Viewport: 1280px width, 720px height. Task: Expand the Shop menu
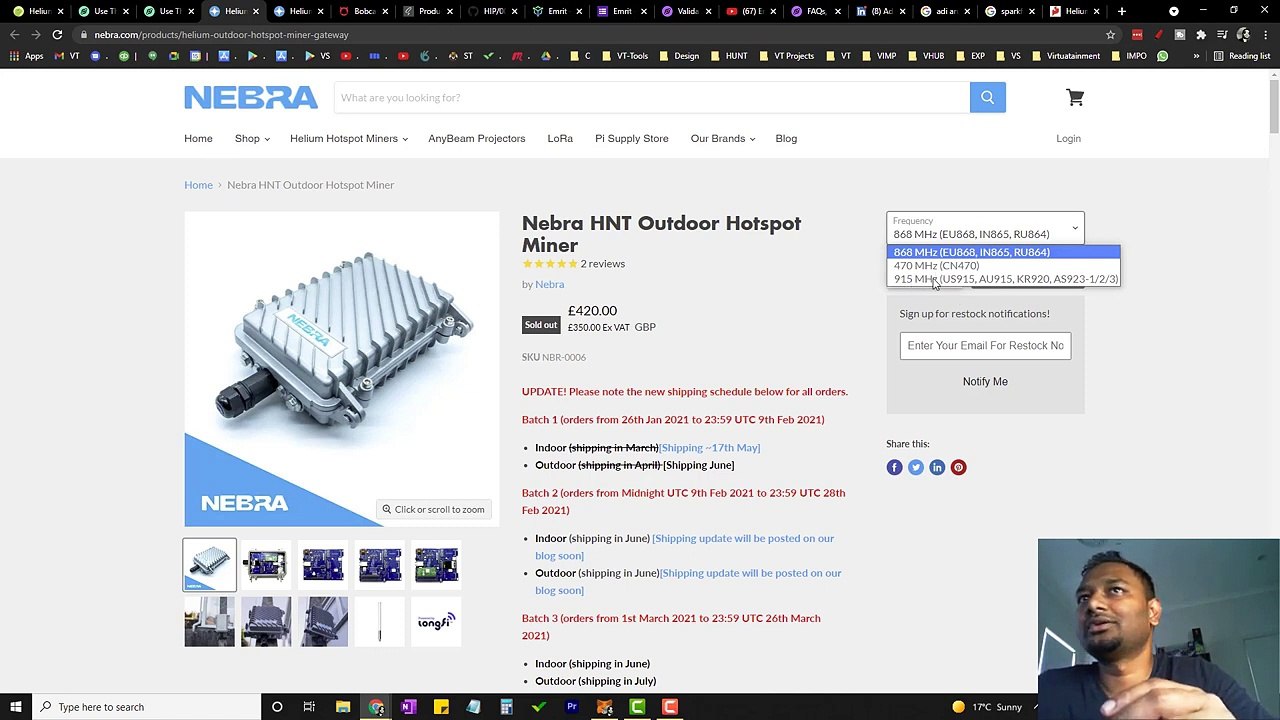(252, 138)
